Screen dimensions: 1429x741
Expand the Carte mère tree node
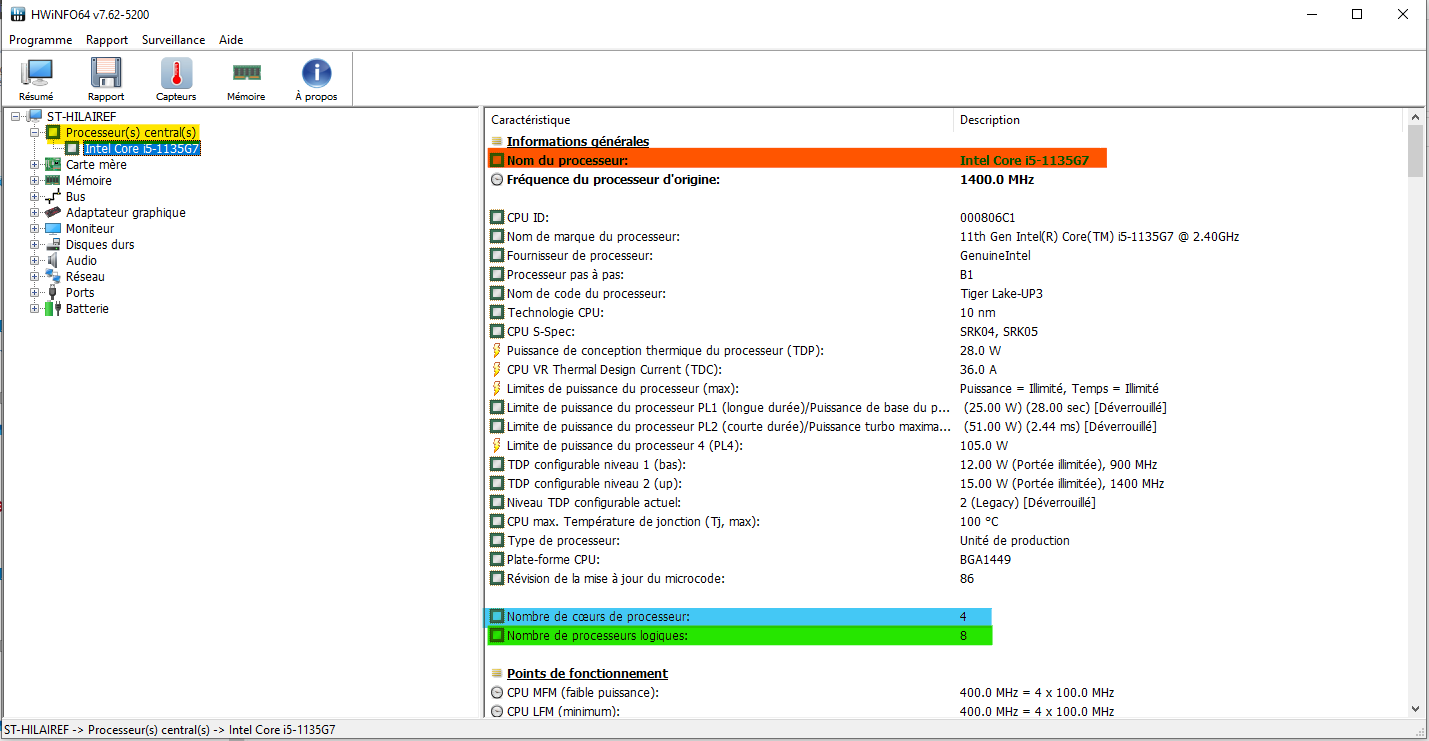point(35,165)
